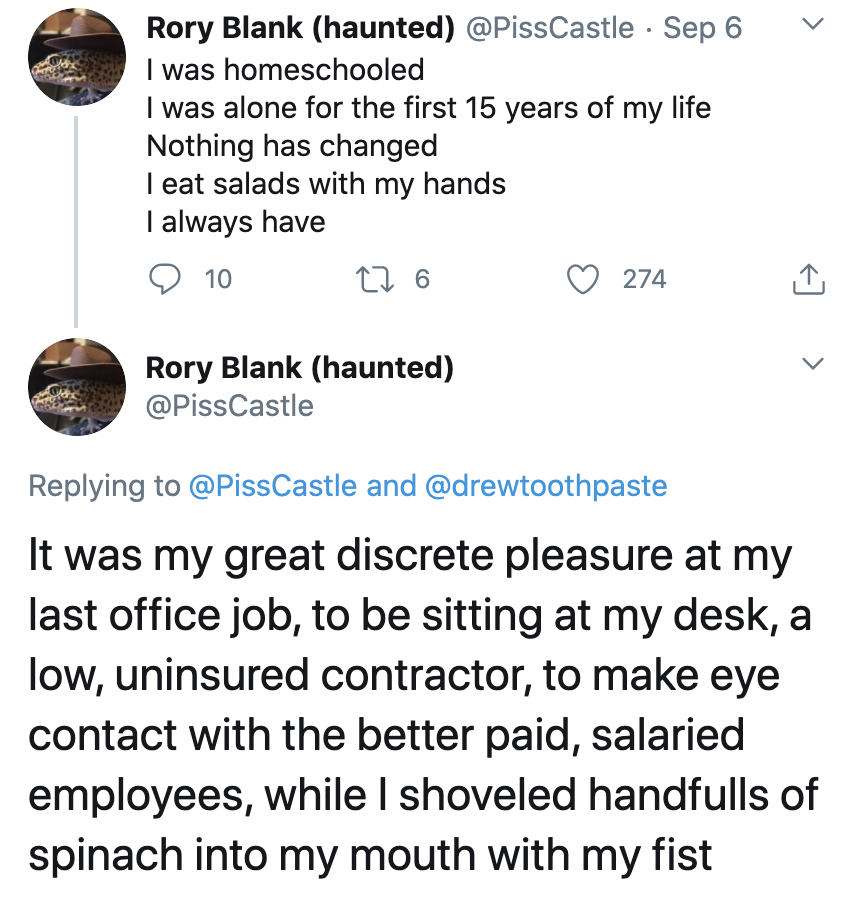
Task: Like the first tweet with heart icon
Action: coord(583,279)
